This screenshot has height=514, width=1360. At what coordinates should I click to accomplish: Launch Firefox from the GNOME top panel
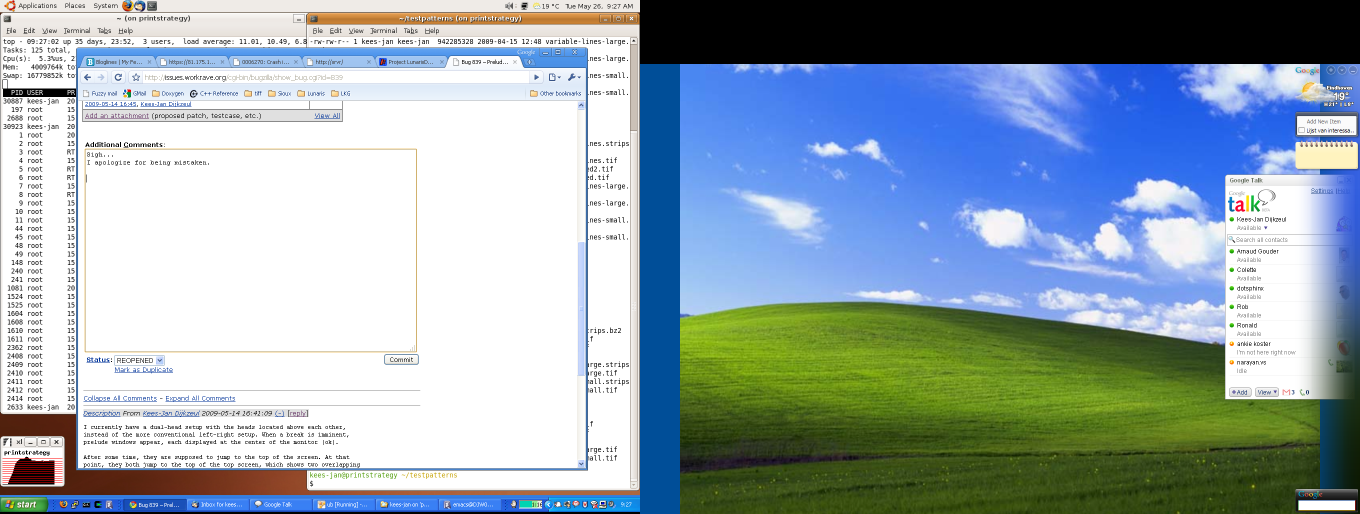(x=127, y=6)
